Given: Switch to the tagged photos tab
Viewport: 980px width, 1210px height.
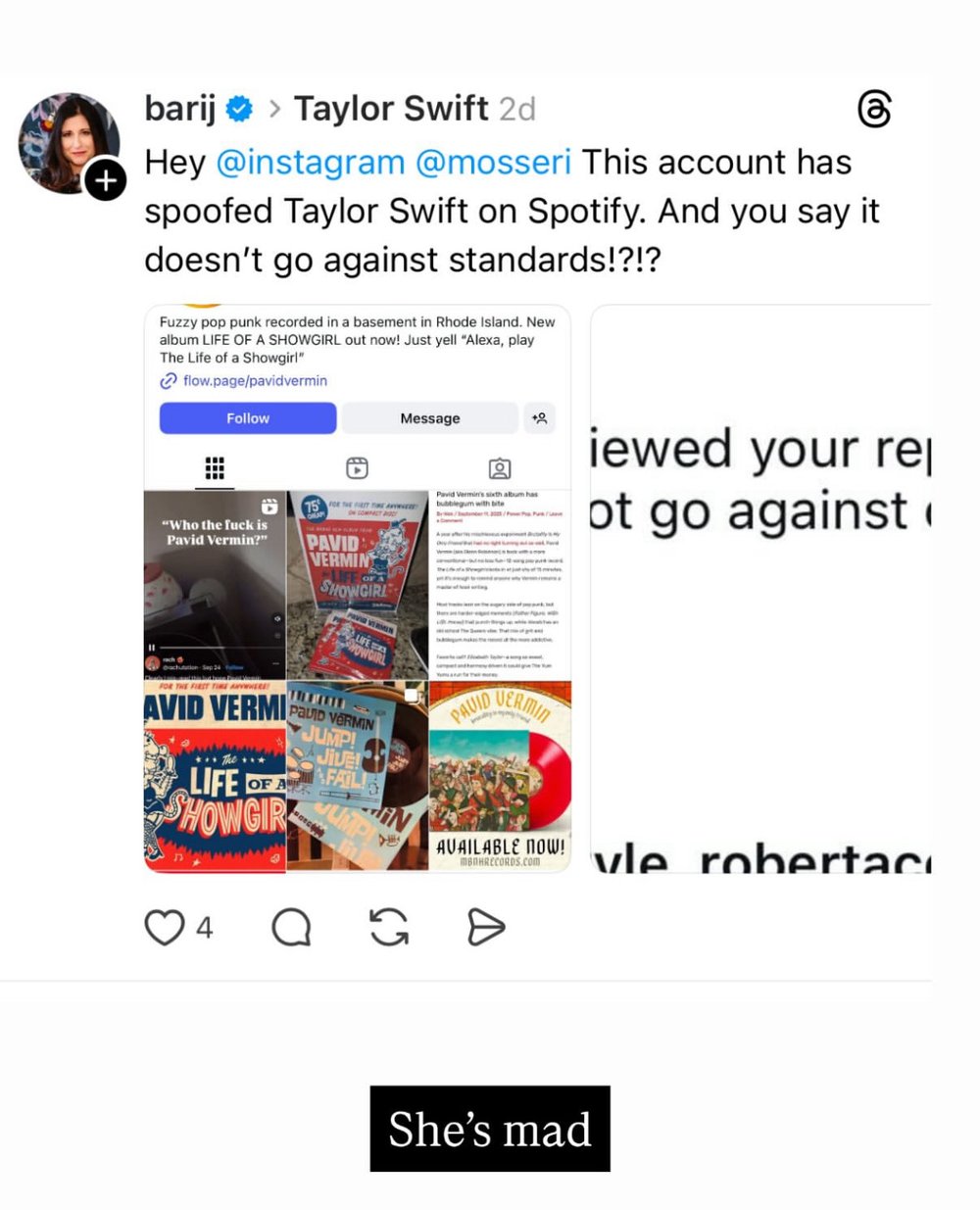Looking at the screenshot, I should (x=500, y=468).
